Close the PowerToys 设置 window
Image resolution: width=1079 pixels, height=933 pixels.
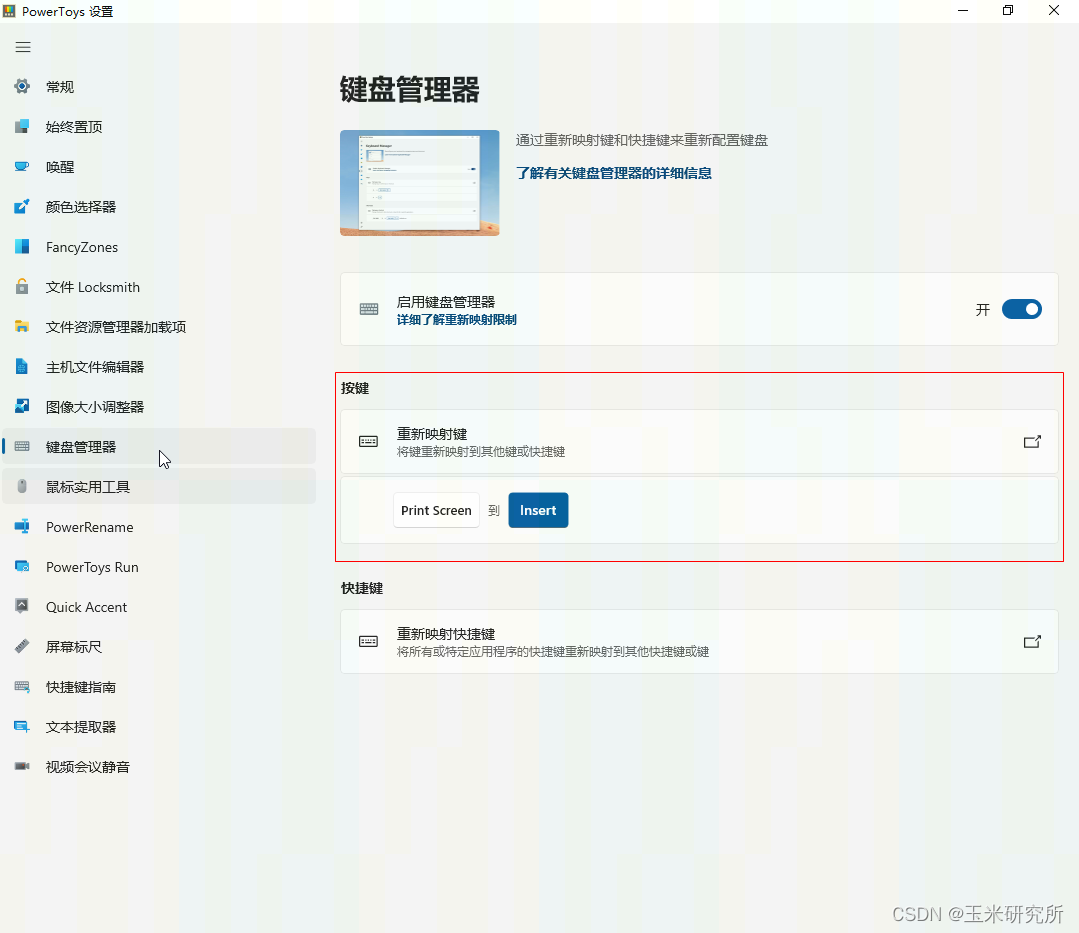point(1054,10)
